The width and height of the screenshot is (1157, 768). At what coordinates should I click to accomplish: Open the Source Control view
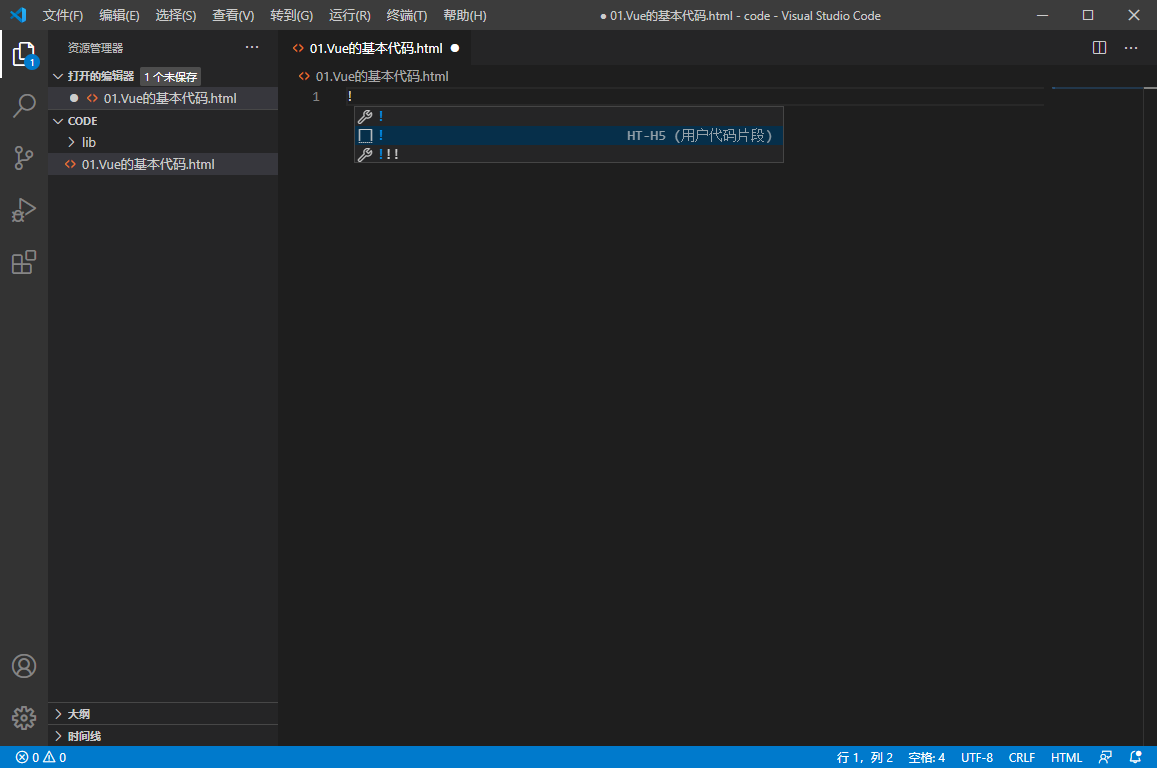[24, 158]
